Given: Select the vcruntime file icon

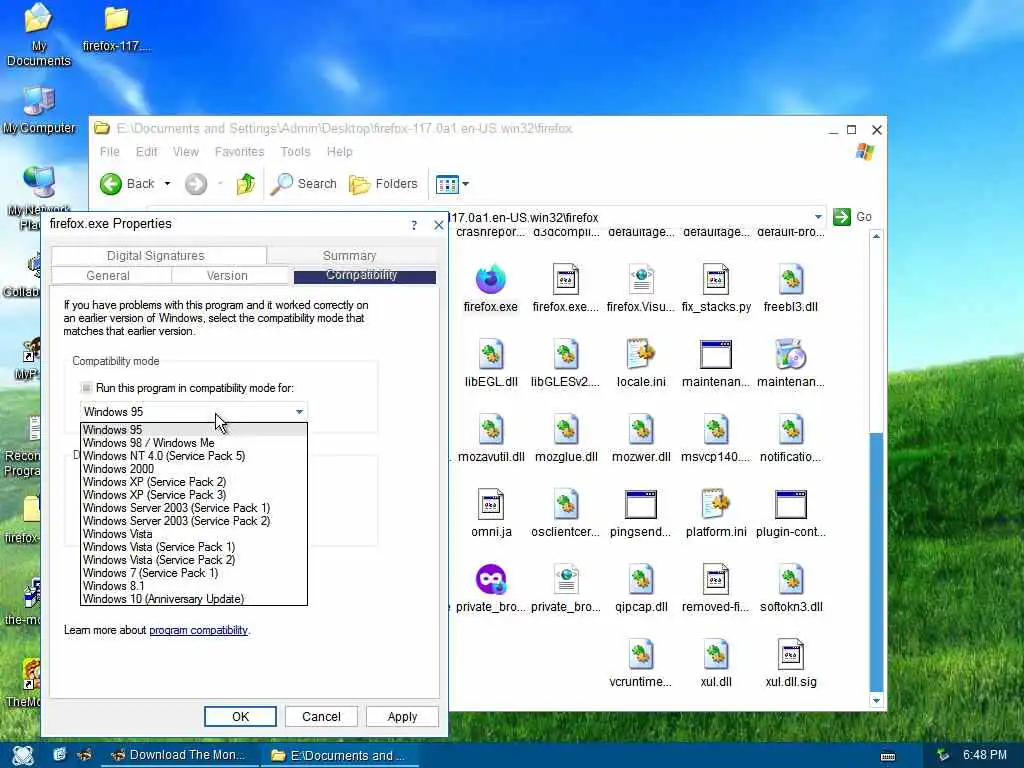Looking at the screenshot, I should [641, 655].
